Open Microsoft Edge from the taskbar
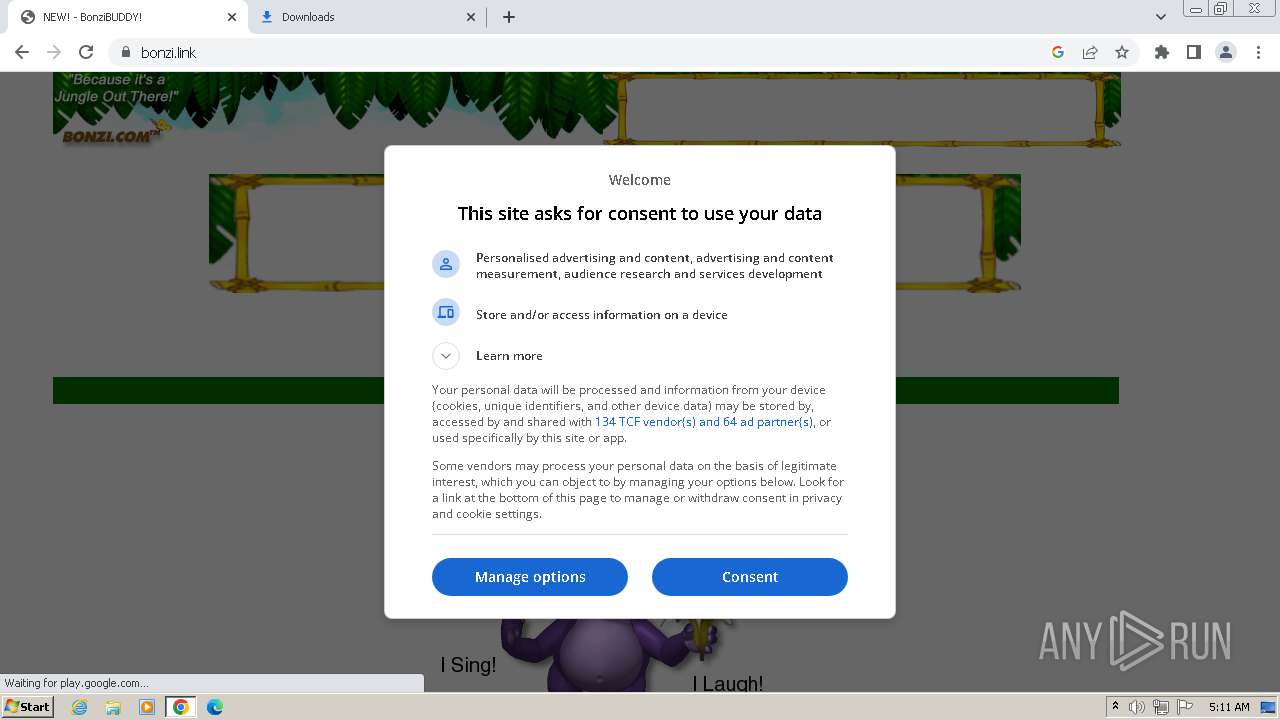1280x720 pixels. (215, 707)
